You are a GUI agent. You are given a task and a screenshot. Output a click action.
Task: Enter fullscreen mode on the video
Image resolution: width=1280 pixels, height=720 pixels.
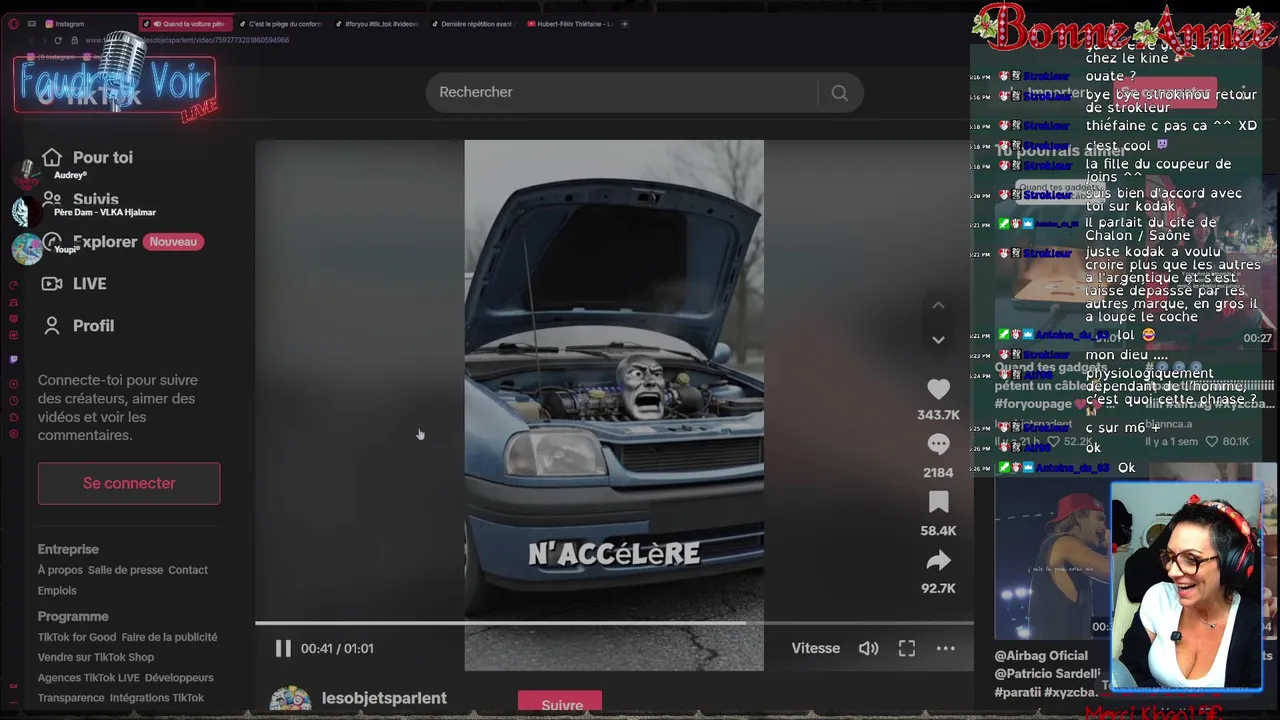[x=907, y=648]
